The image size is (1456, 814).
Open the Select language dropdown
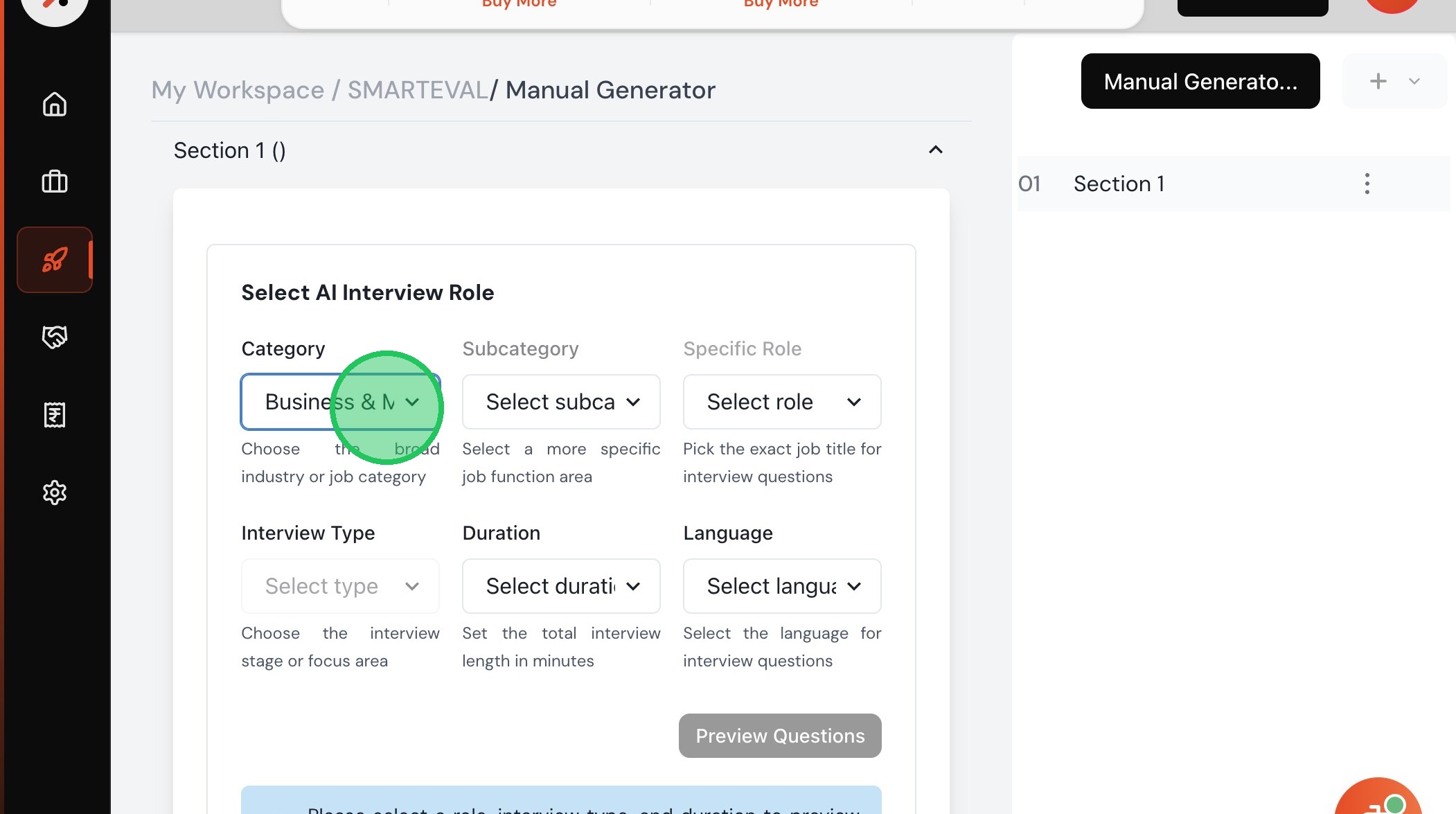(781, 586)
